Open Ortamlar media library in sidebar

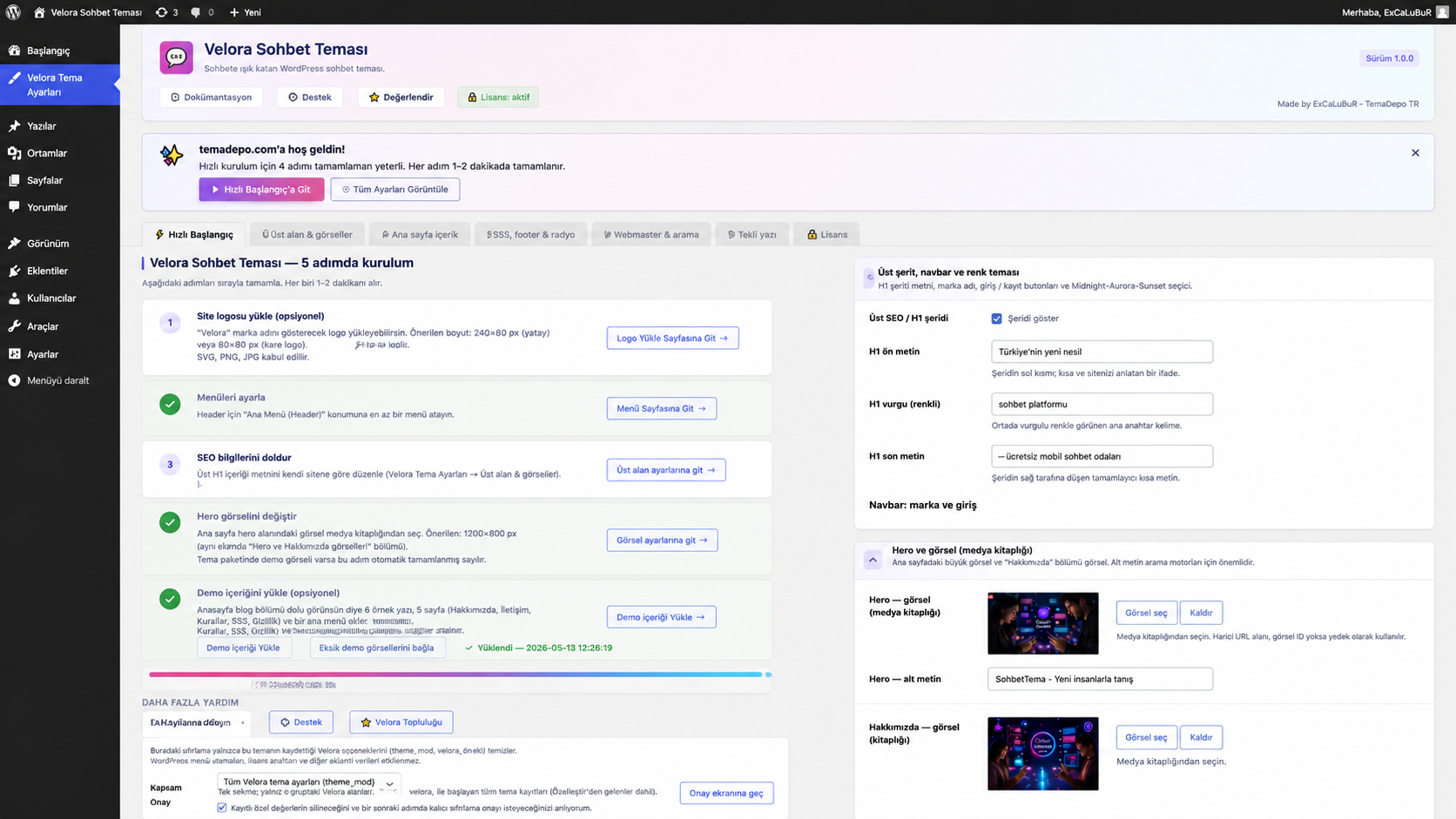tap(60, 153)
